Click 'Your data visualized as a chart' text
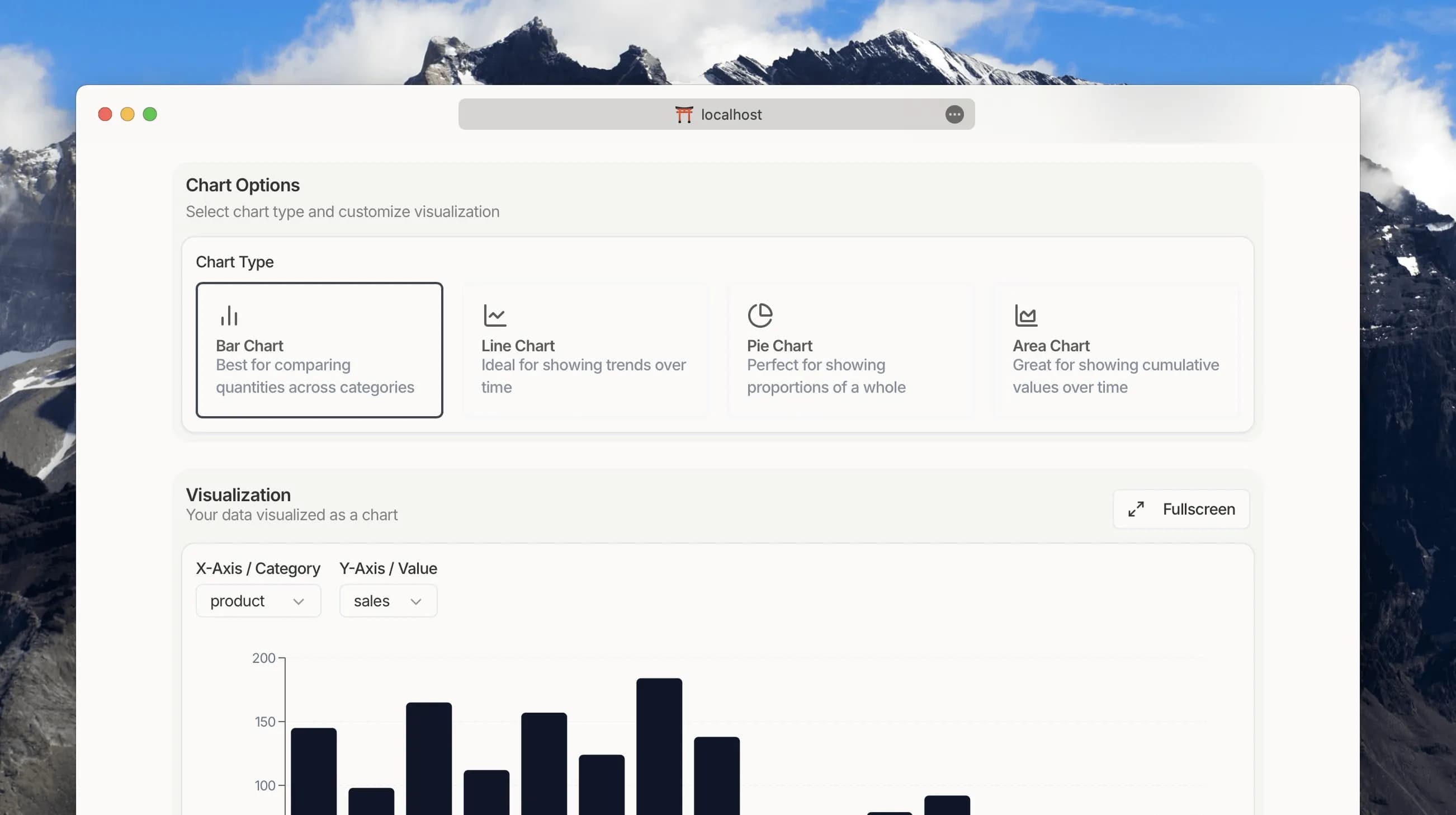Image resolution: width=1456 pixels, height=815 pixels. [292, 515]
